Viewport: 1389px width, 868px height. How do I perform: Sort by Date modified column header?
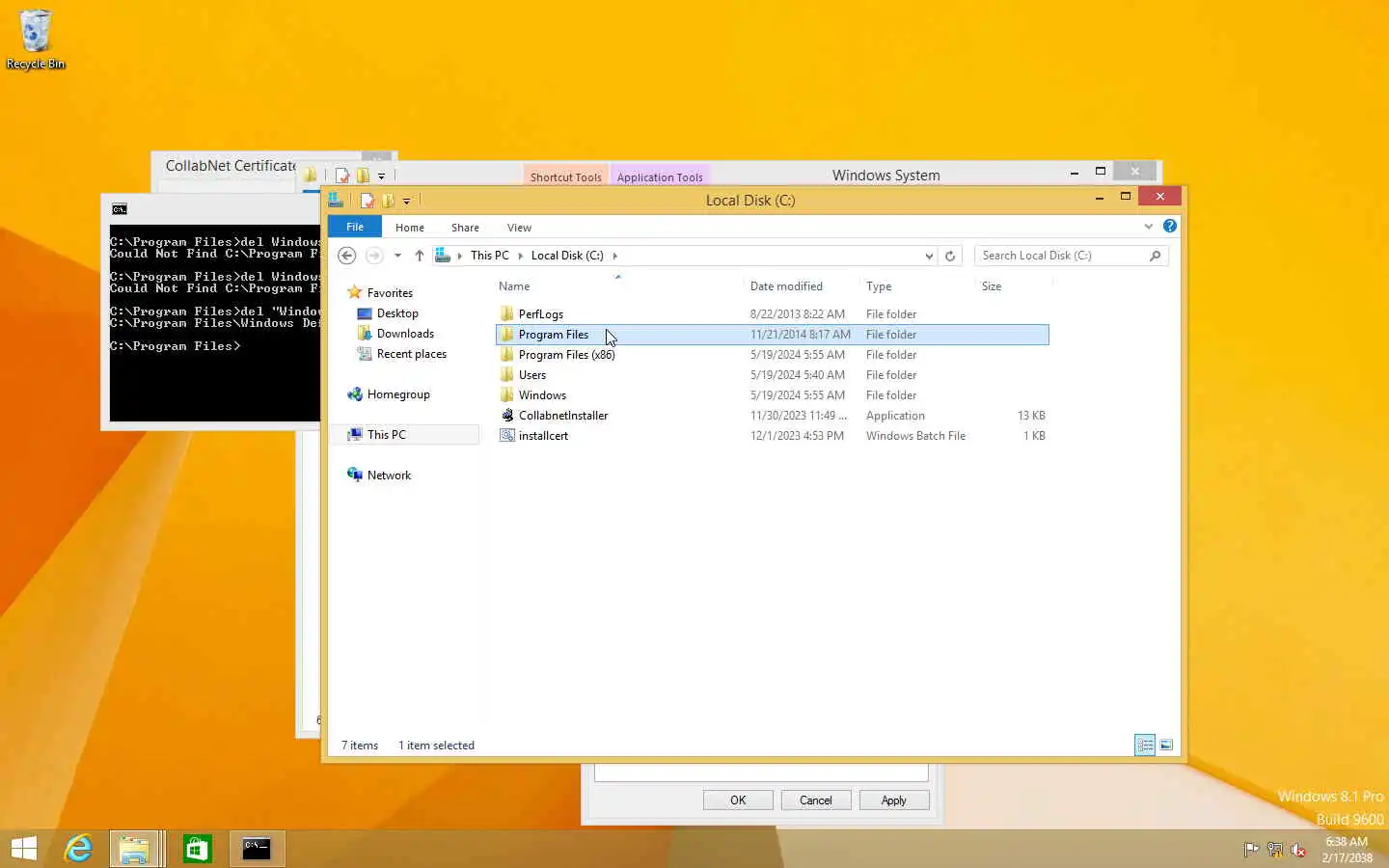[x=802, y=286]
